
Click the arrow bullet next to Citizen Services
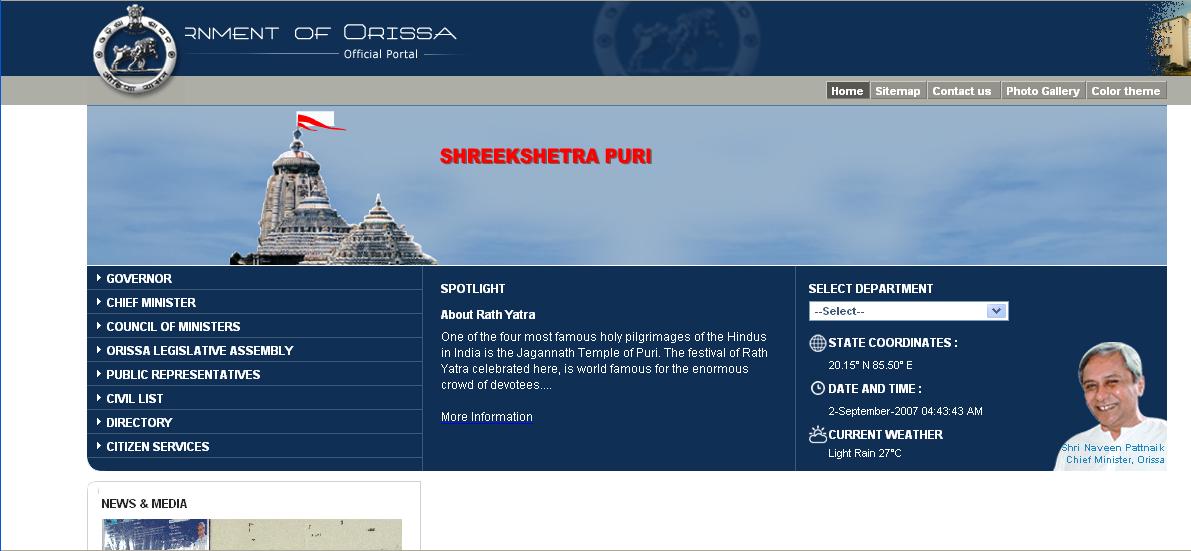pyautogui.click(x=99, y=446)
